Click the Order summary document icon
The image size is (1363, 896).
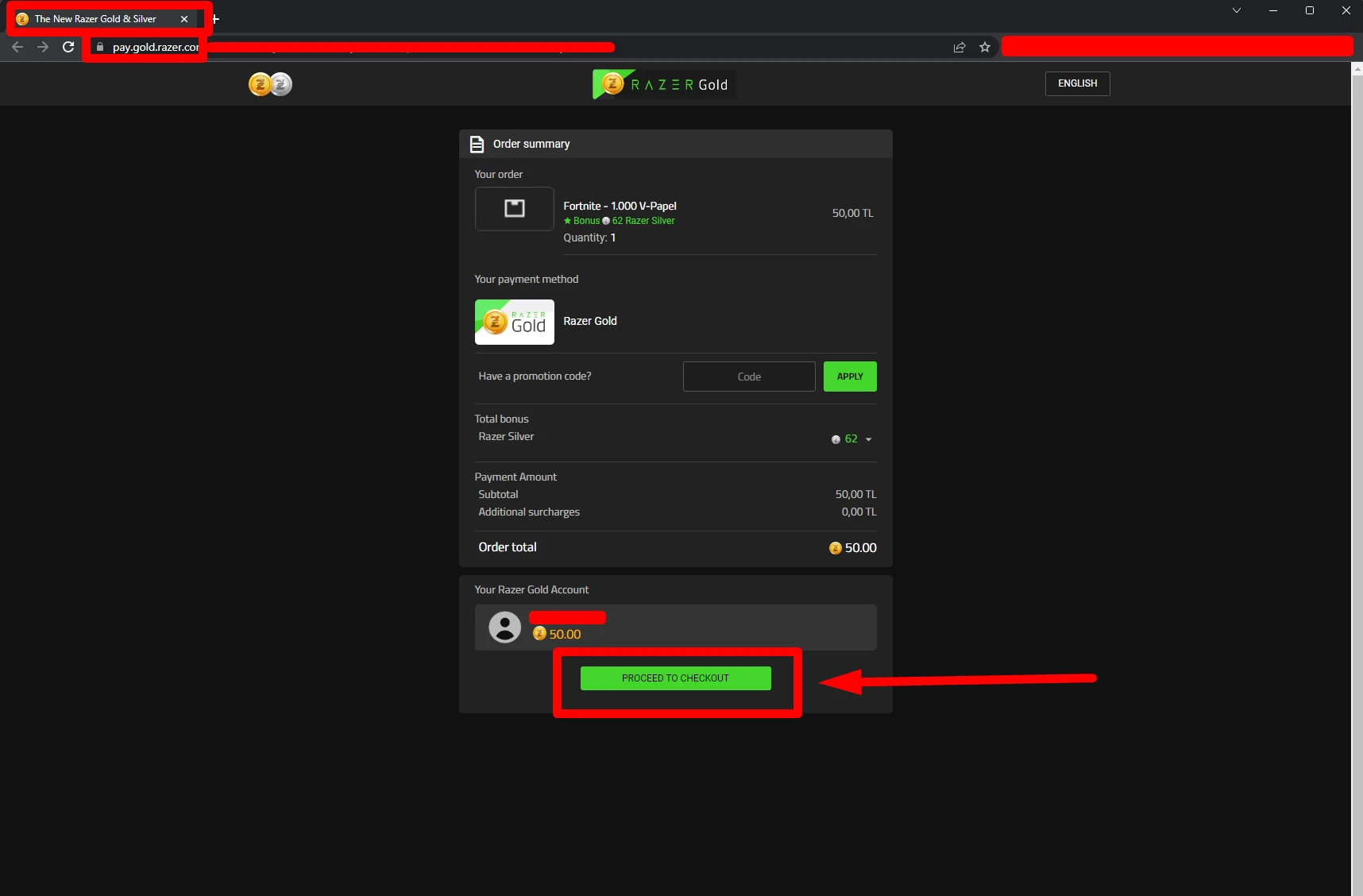[x=477, y=144]
